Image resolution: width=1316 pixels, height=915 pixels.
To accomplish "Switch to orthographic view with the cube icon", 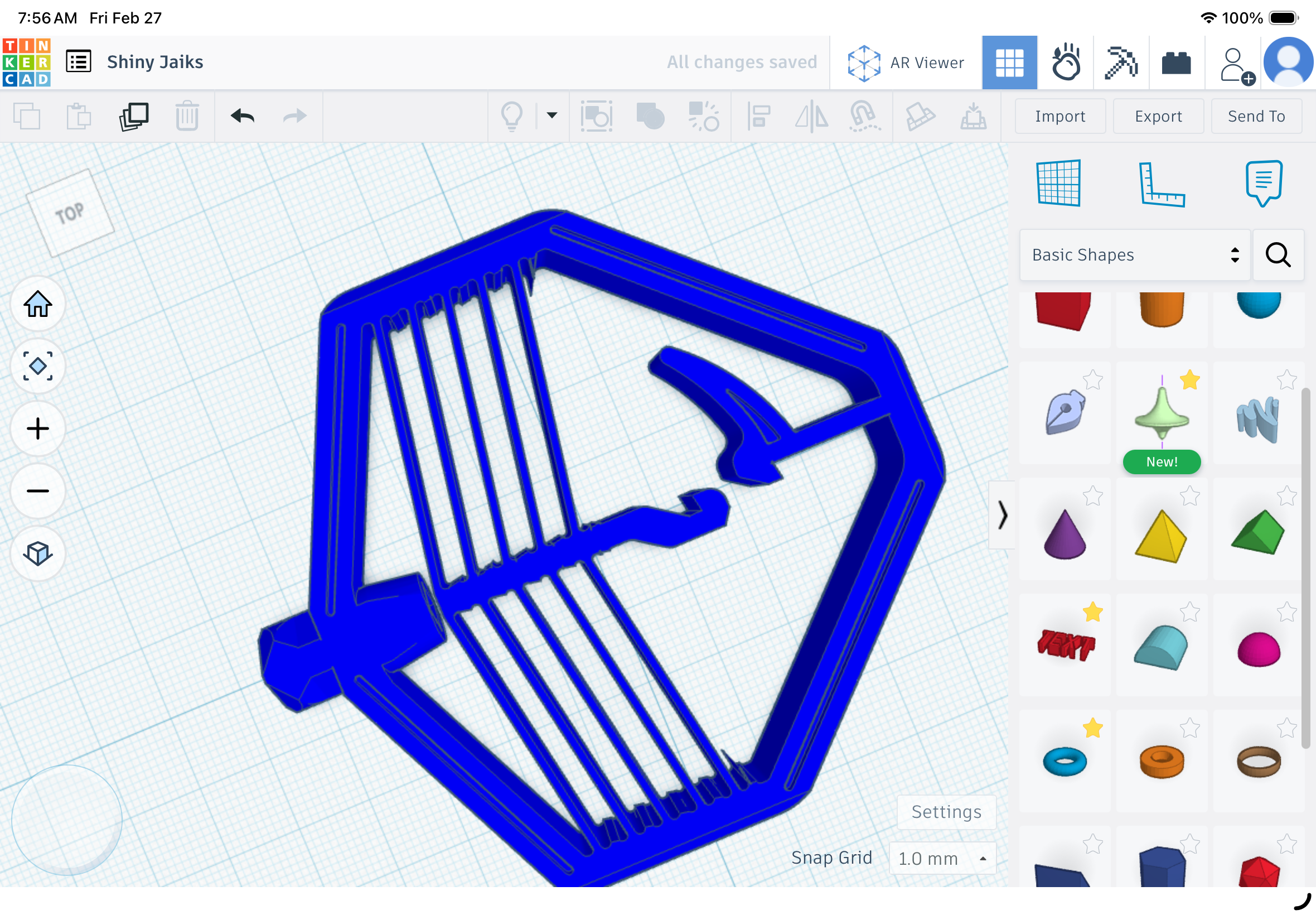I will tap(38, 554).
